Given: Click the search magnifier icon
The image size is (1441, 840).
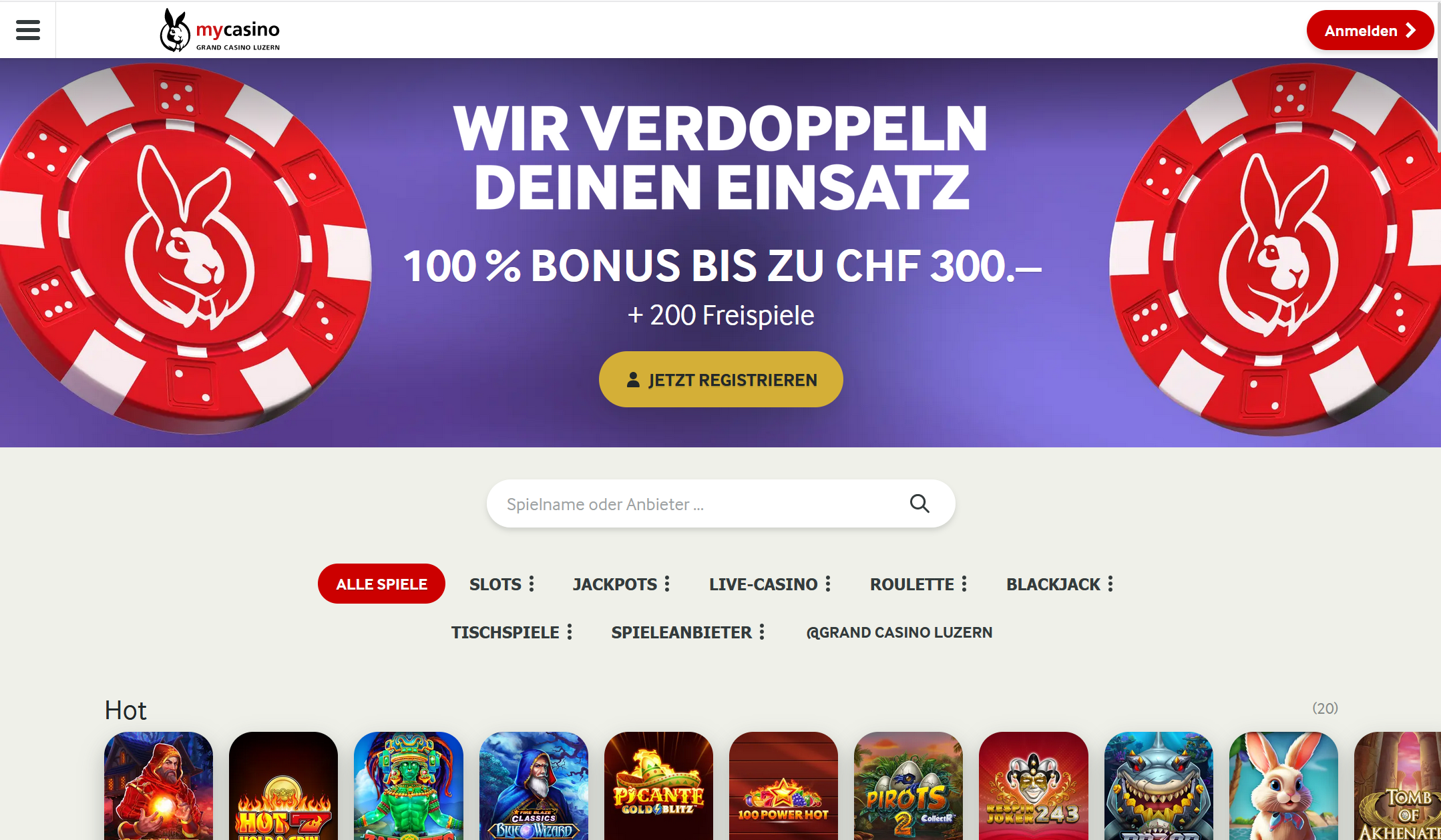Looking at the screenshot, I should (919, 503).
